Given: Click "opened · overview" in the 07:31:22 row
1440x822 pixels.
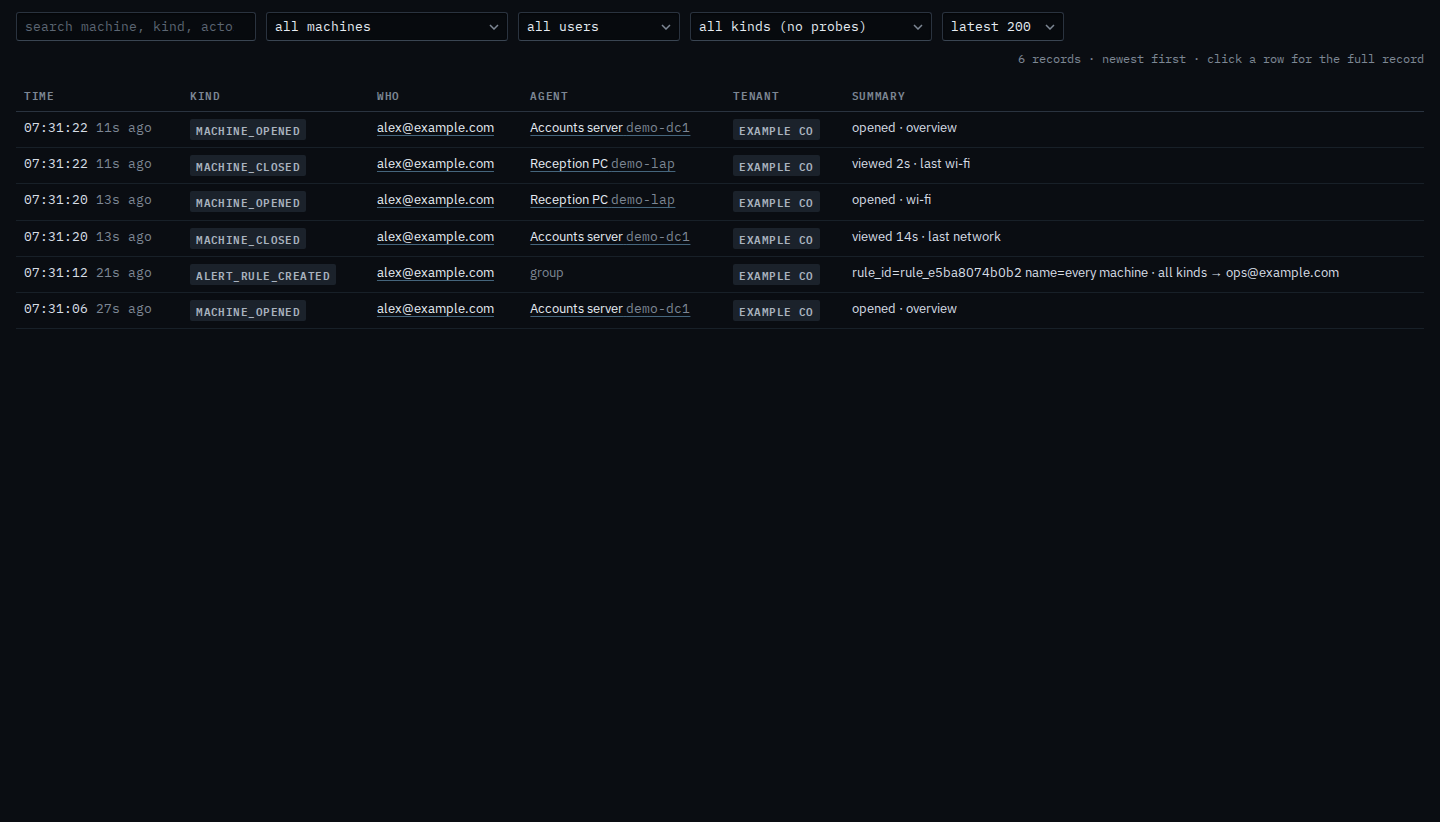Looking at the screenshot, I should click(x=904, y=128).
